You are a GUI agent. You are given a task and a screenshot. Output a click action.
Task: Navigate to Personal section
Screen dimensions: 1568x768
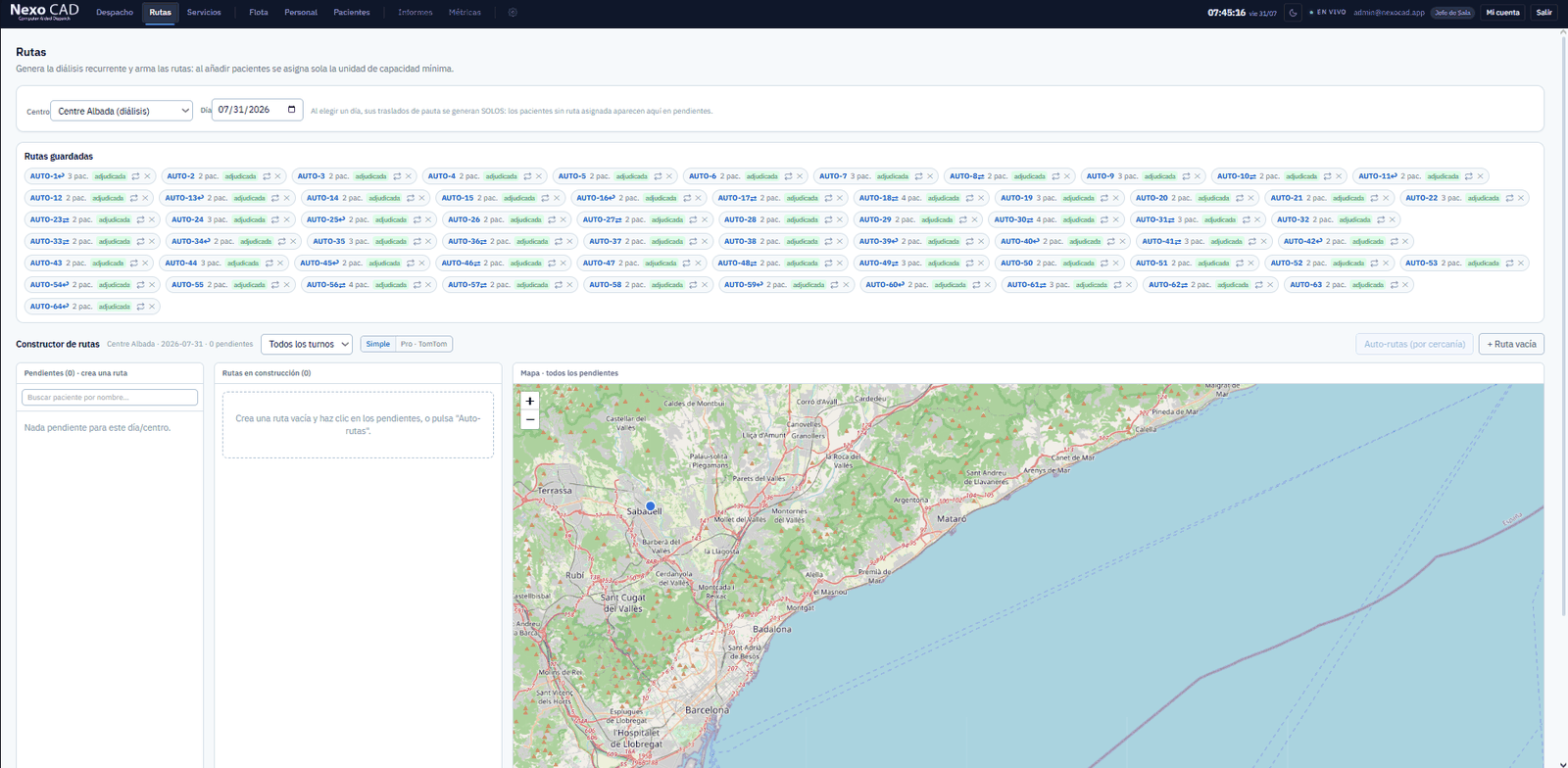click(301, 13)
